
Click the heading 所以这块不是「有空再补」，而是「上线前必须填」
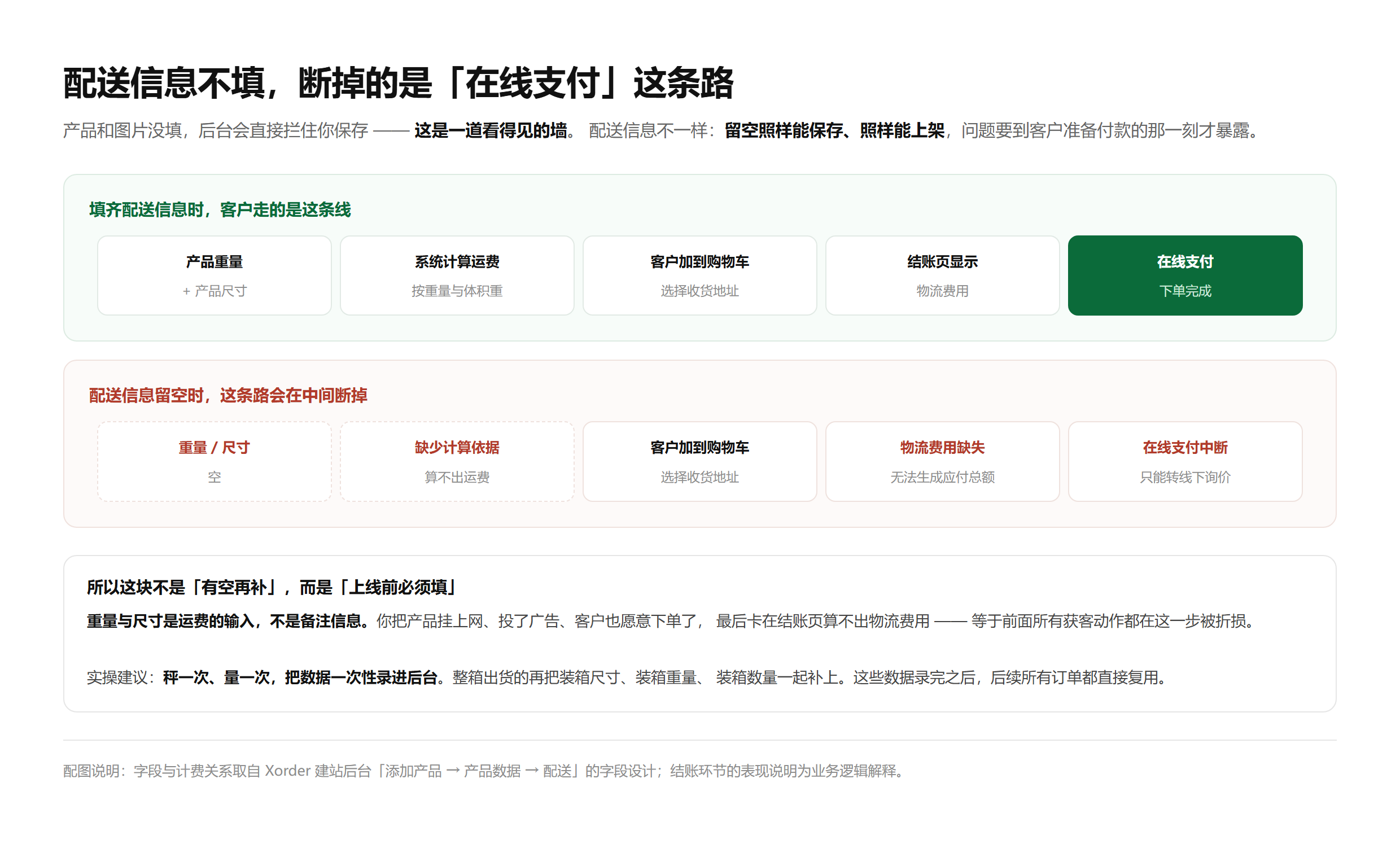(272, 588)
